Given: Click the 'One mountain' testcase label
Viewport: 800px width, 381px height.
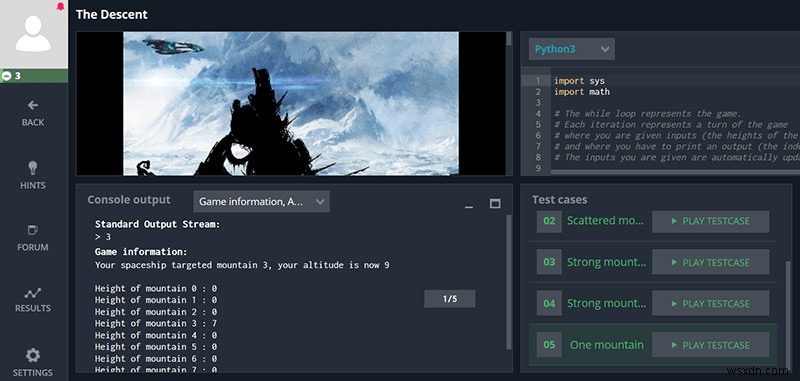Looking at the screenshot, I should click(607, 345).
